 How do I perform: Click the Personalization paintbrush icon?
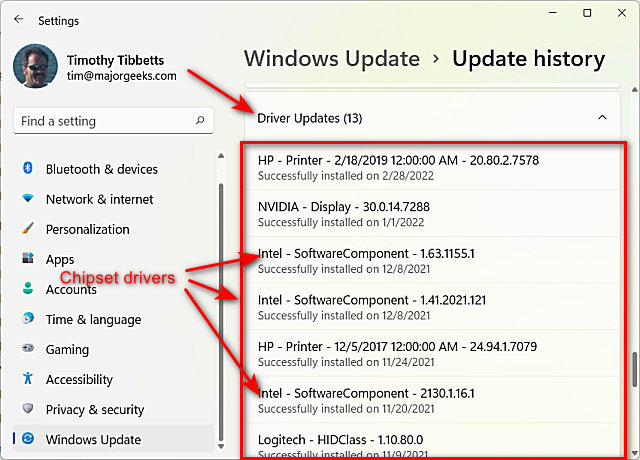tap(28, 229)
